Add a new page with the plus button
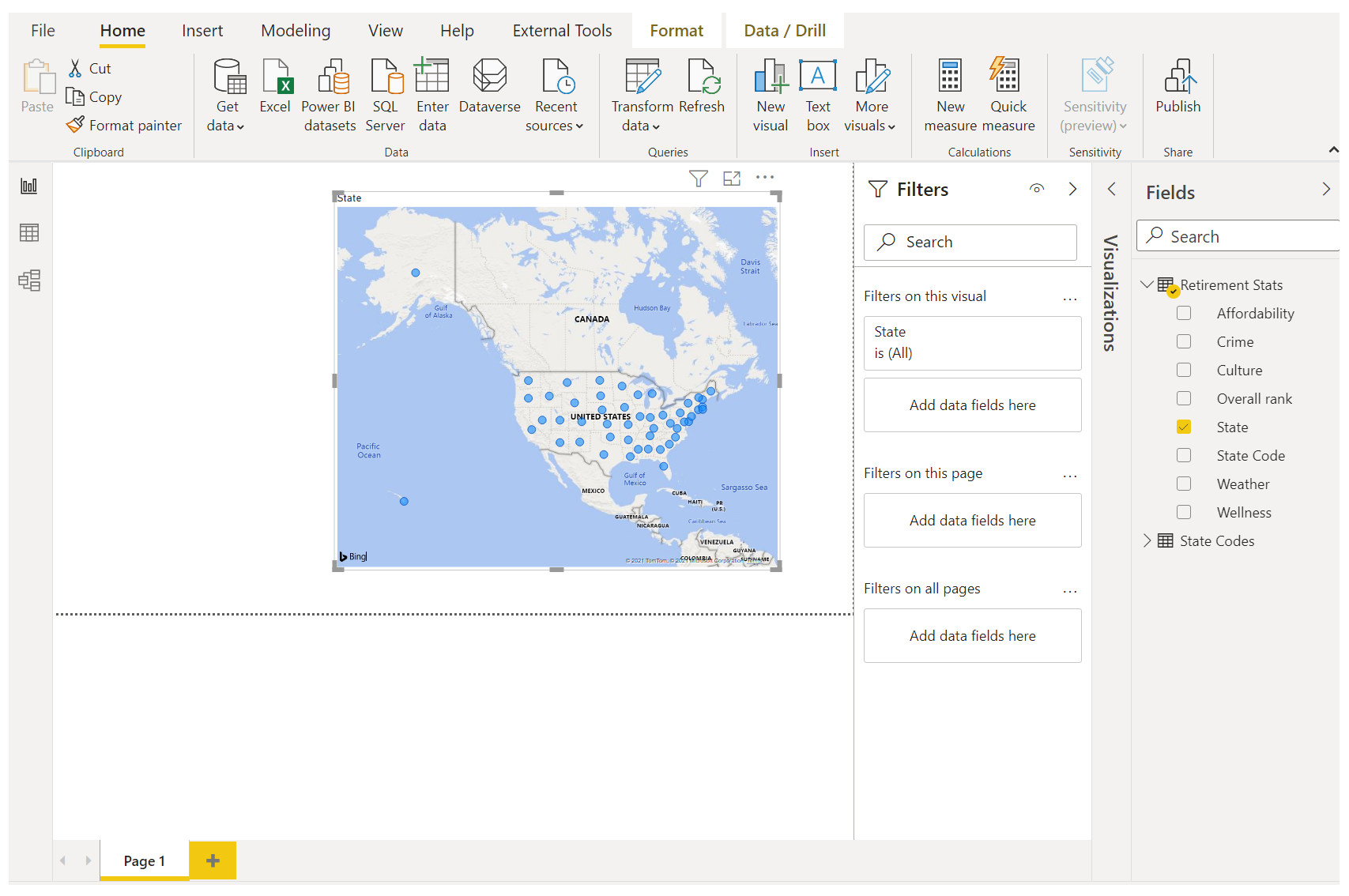This screenshot has height=896, width=1349. (x=213, y=860)
